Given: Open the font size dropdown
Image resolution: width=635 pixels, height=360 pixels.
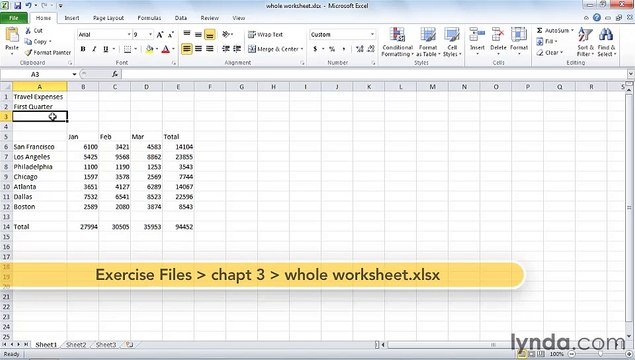Looking at the screenshot, I should [150, 34].
